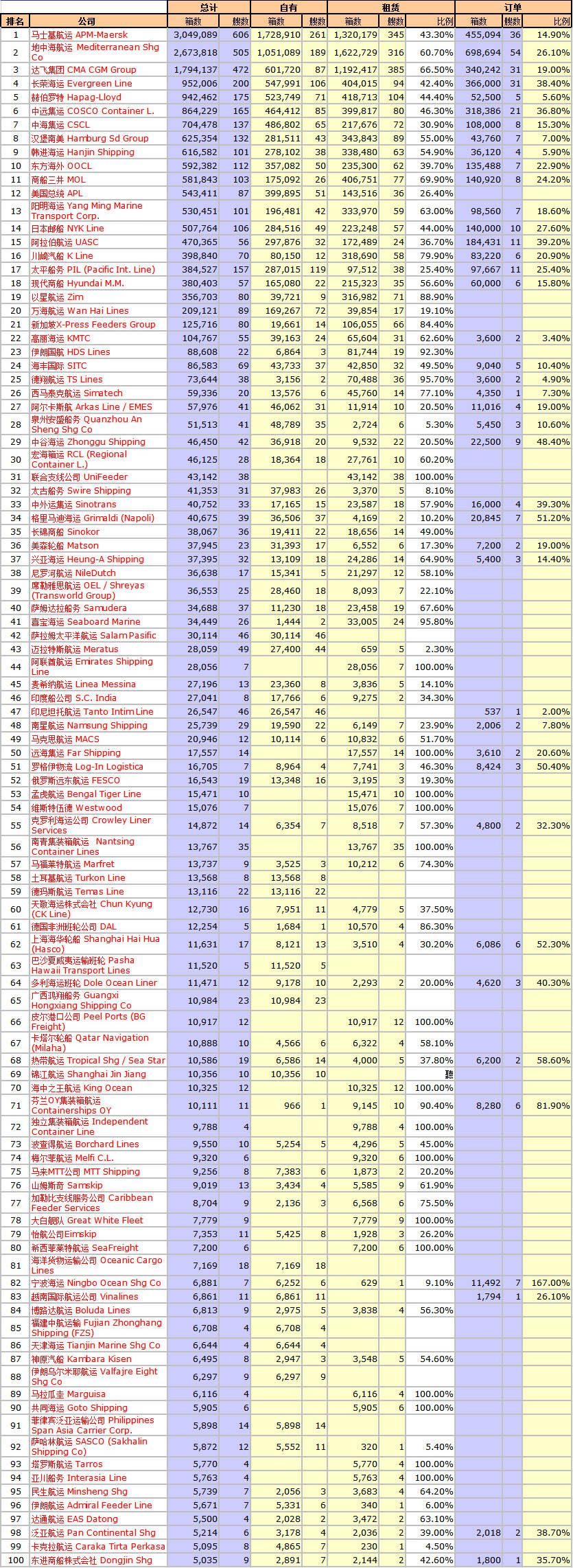Click 东方海外 OOCL company name
This screenshot has height=1568, width=573.
[61, 165]
